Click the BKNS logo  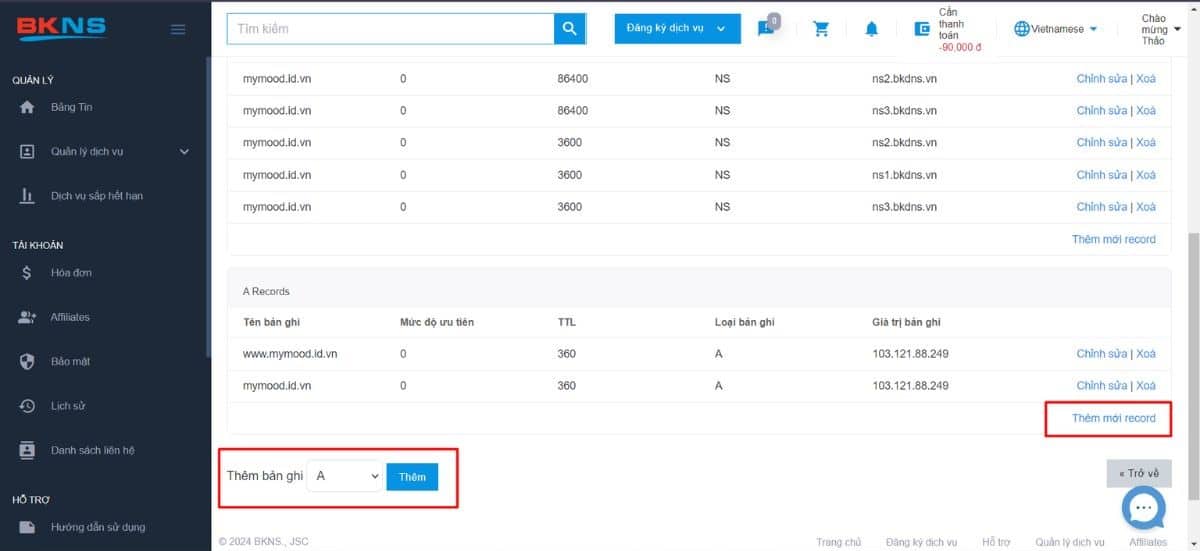point(62,28)
